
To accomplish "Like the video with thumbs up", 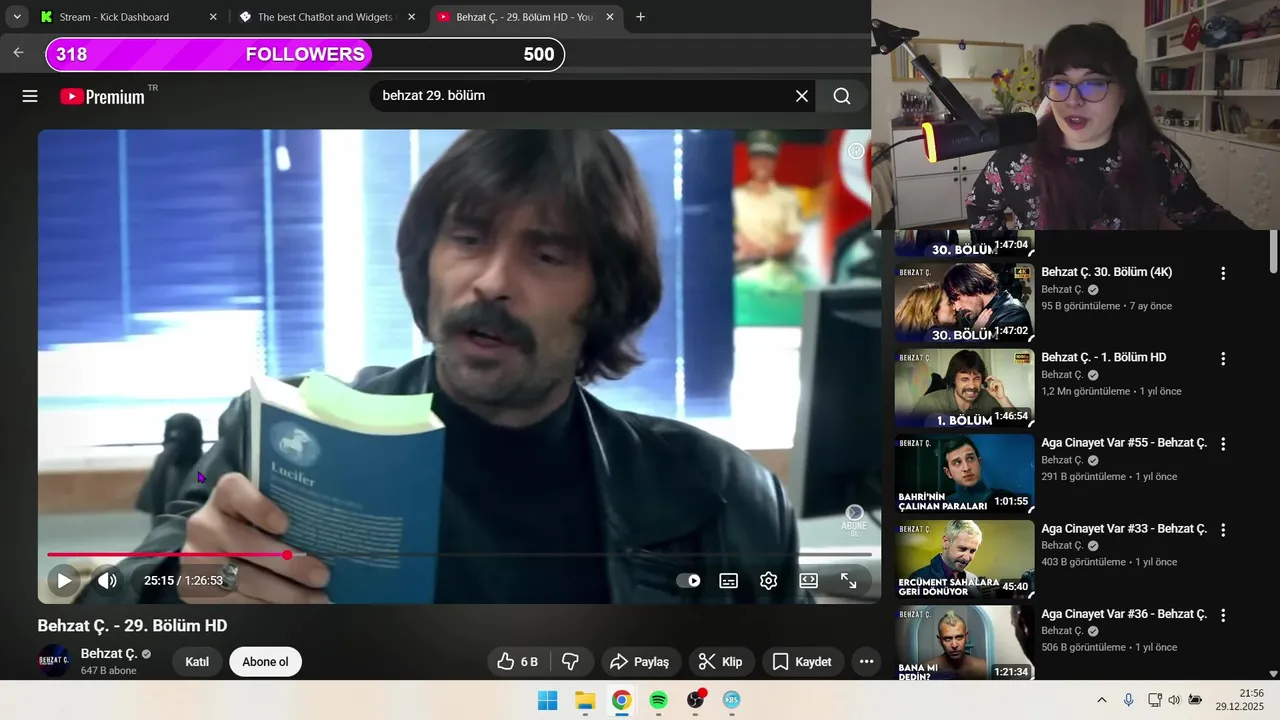I will point(517,661).
